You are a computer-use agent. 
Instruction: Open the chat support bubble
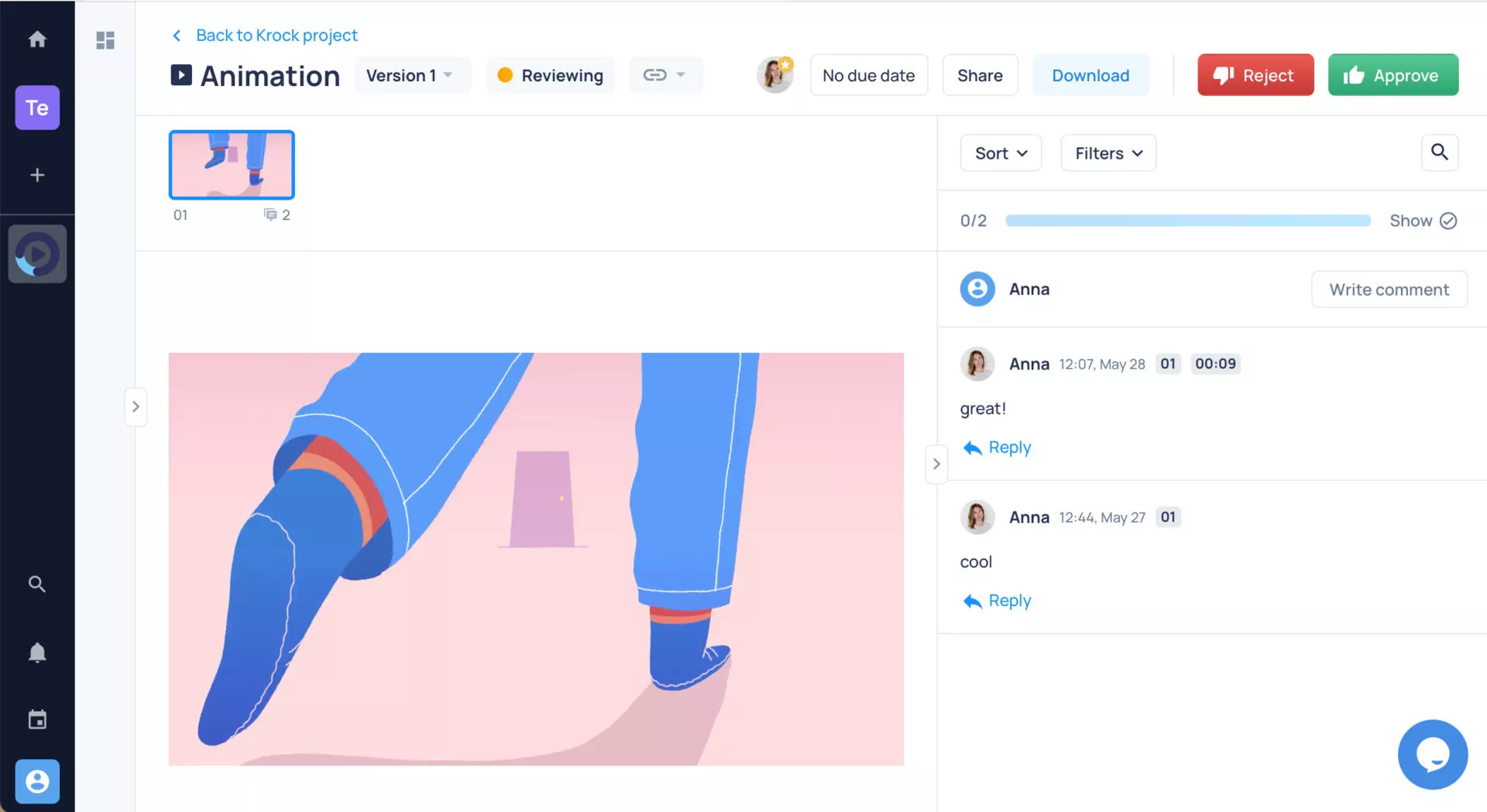point(1433,755)
